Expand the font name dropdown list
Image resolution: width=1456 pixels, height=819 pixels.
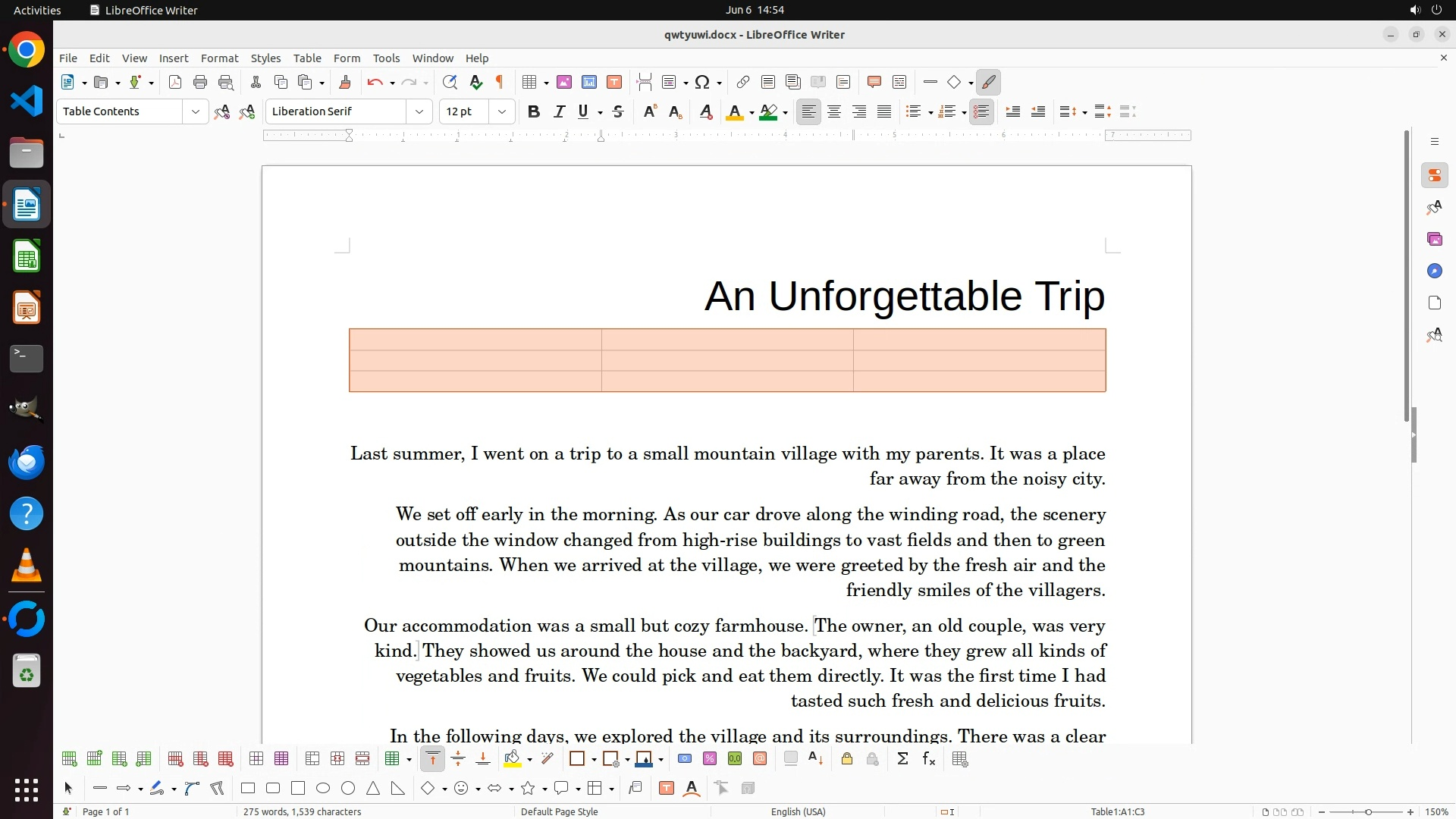tap(419, 112)
